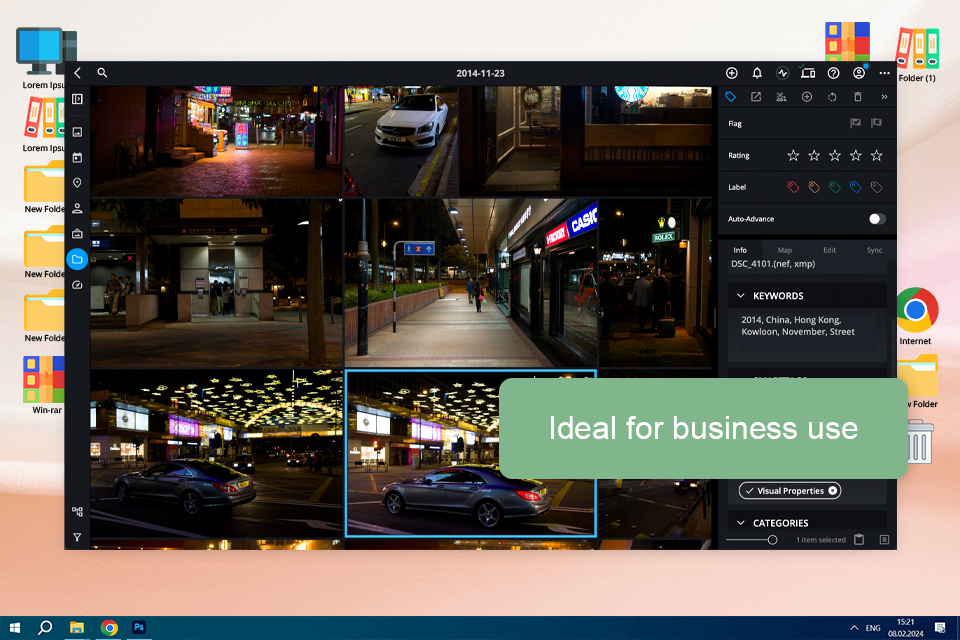
Task: Open the filter funnel icon
Action: (x=77, y=537)
